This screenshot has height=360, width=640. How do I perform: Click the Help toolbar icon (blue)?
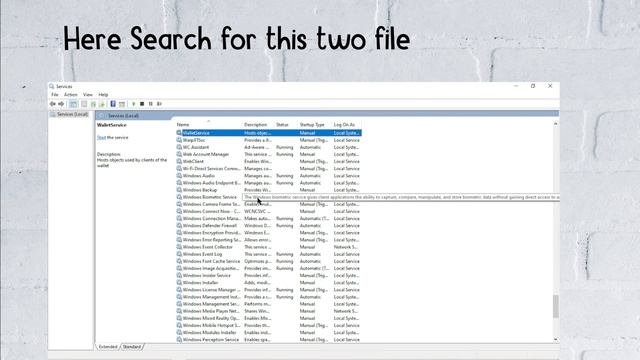(113, 104)
